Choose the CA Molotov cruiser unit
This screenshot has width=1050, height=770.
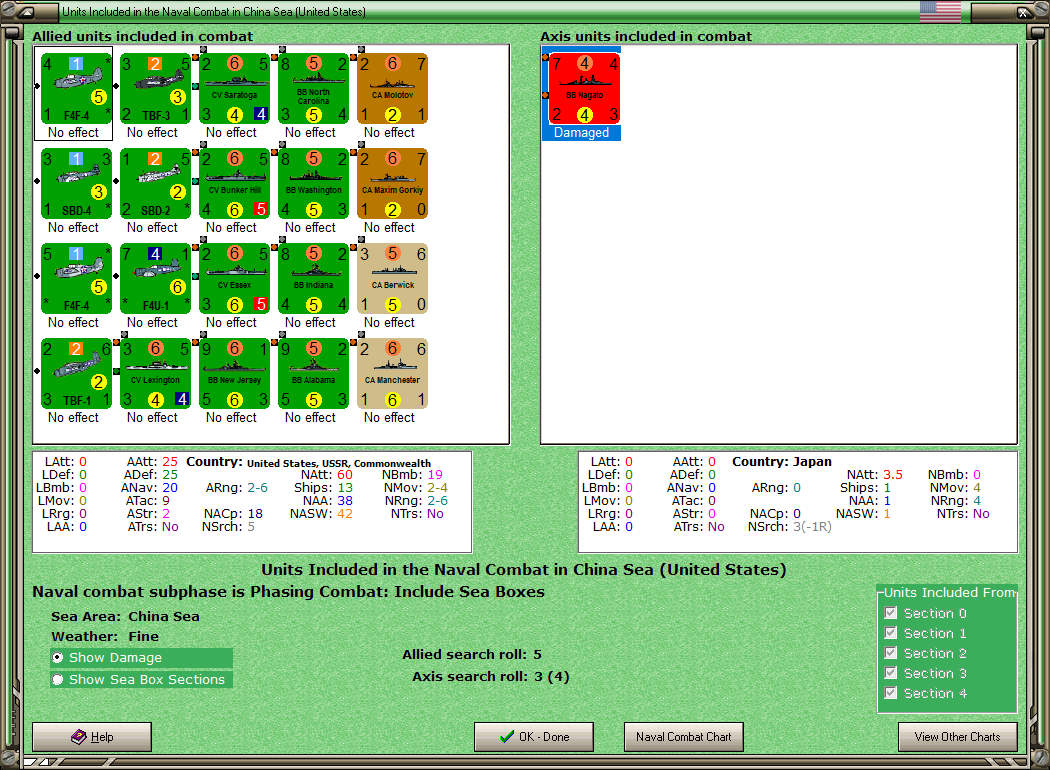(x=392, y=88)
